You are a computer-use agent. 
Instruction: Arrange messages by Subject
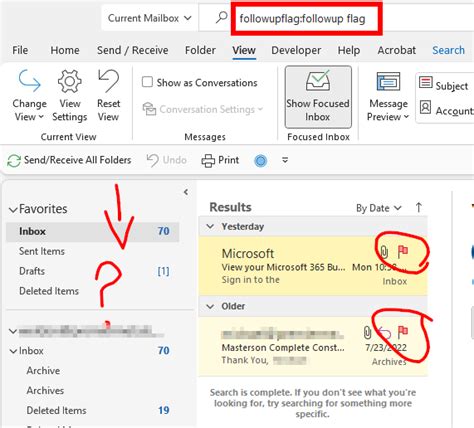pos(444,84)
